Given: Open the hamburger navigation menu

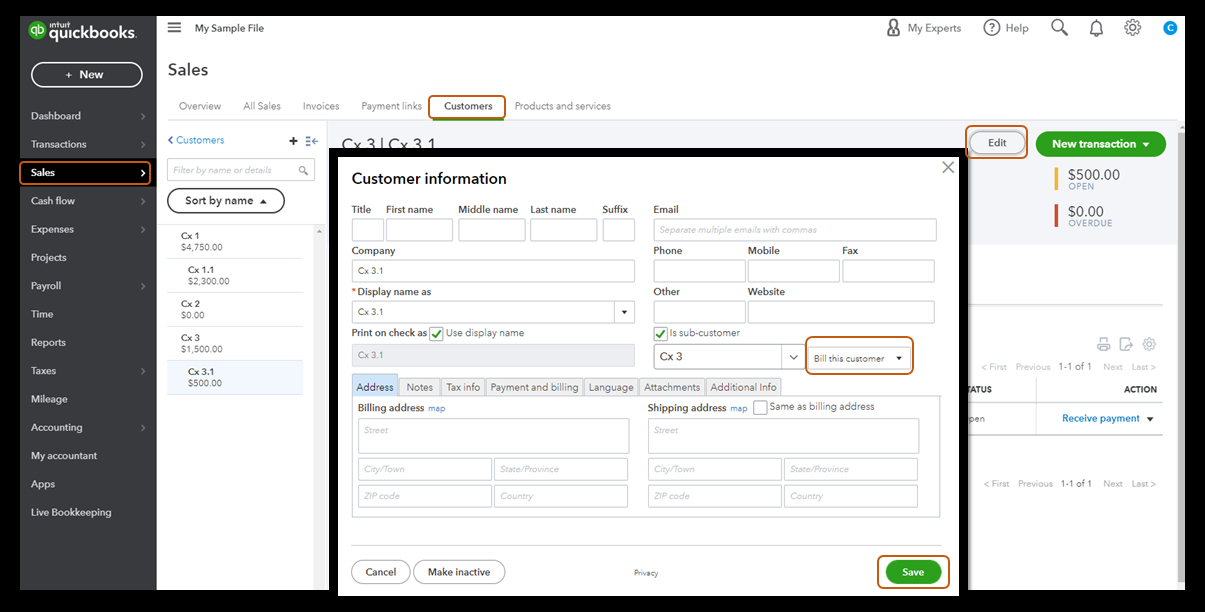Looking at the screenshot, I should click(174, 27).
